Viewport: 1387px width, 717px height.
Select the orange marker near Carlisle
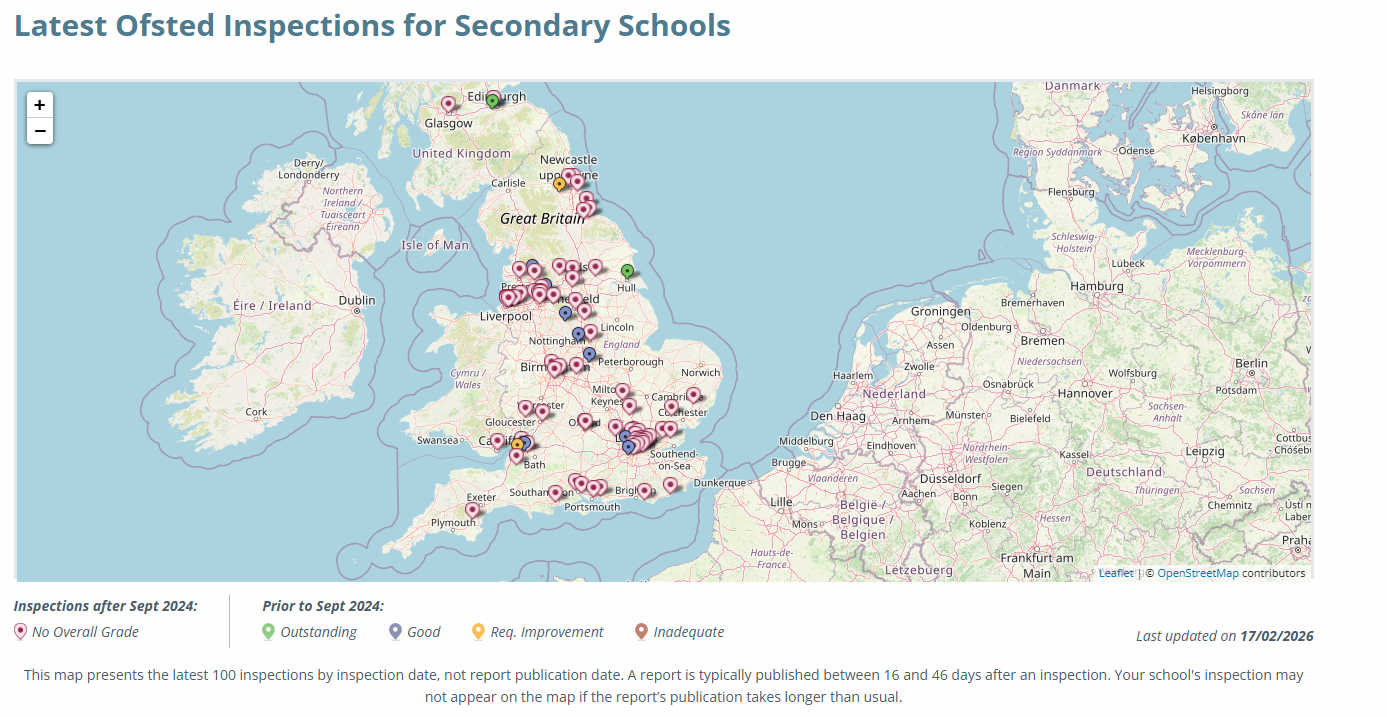click(559, 185)
